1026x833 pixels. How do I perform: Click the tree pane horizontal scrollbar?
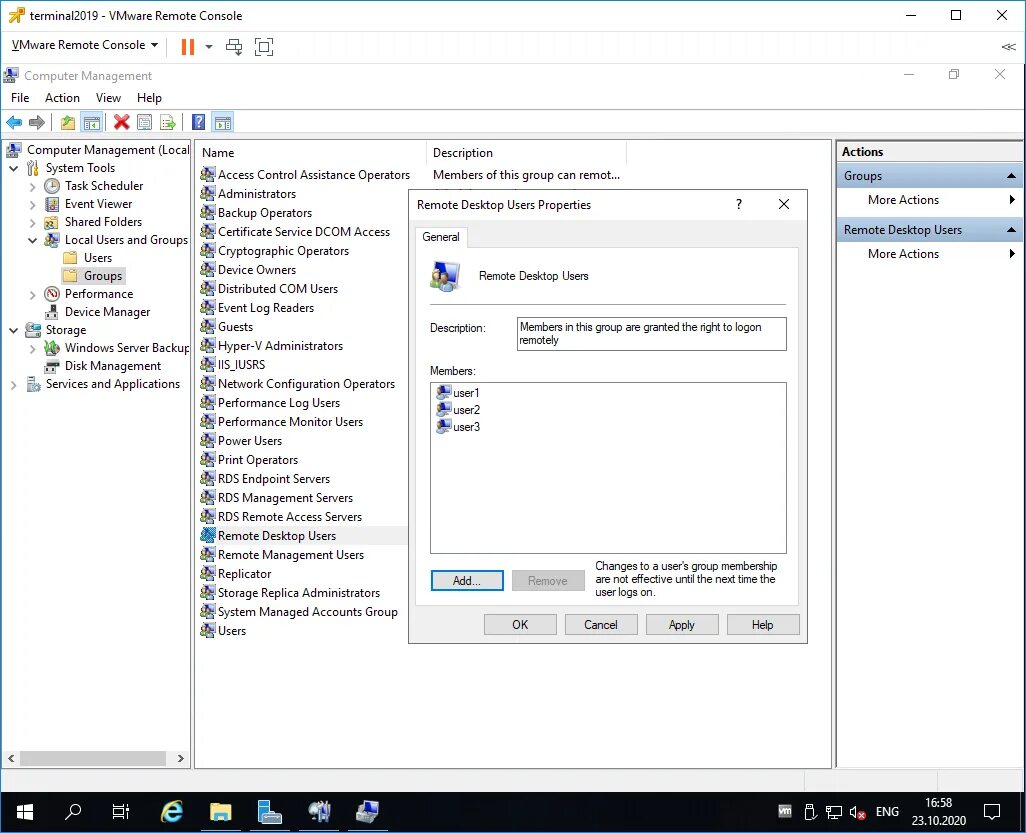coord(92,758)
